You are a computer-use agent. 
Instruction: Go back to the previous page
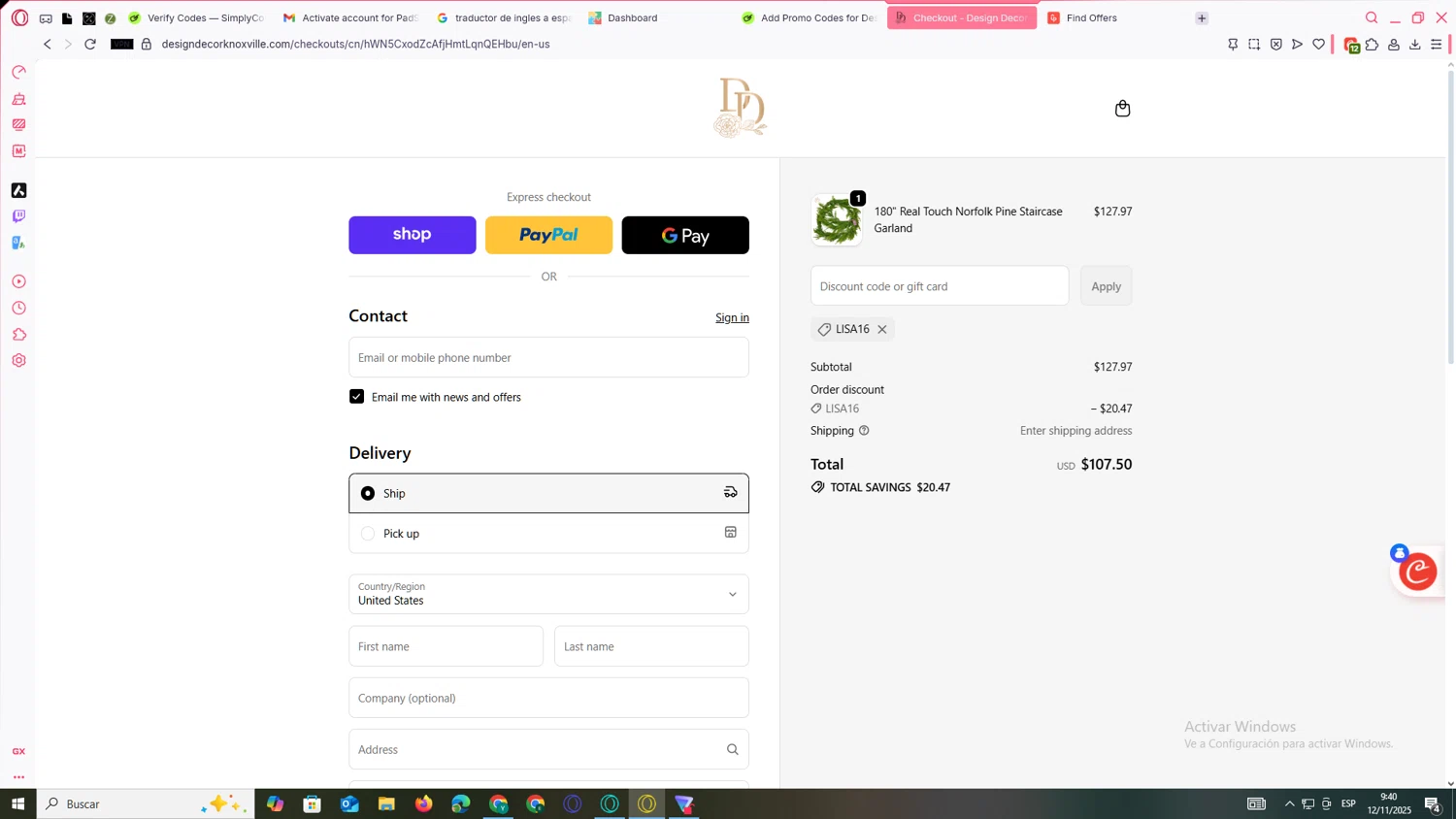click(x=48, y=45)
